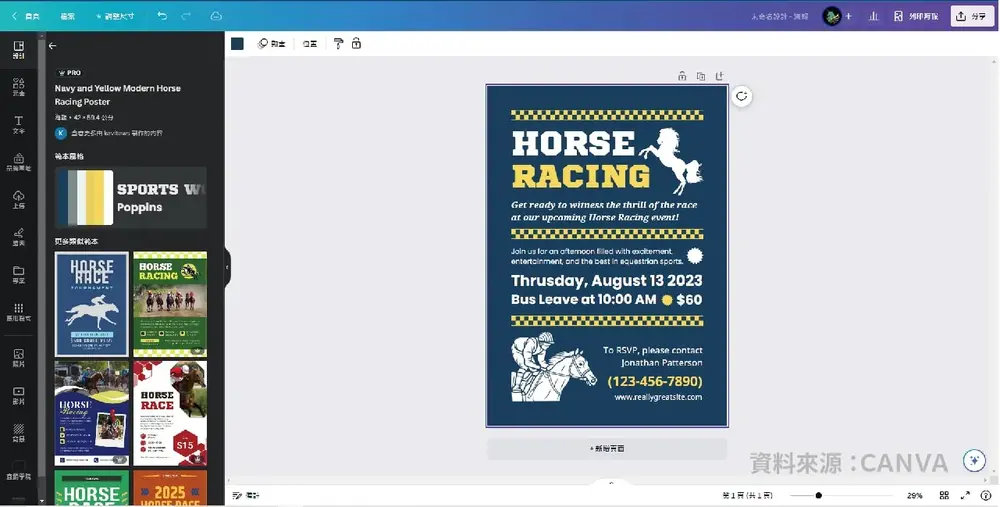1000x507 pixels.
Task: Select the blue Horse Race template thumbnail
Action: (92, 304)
